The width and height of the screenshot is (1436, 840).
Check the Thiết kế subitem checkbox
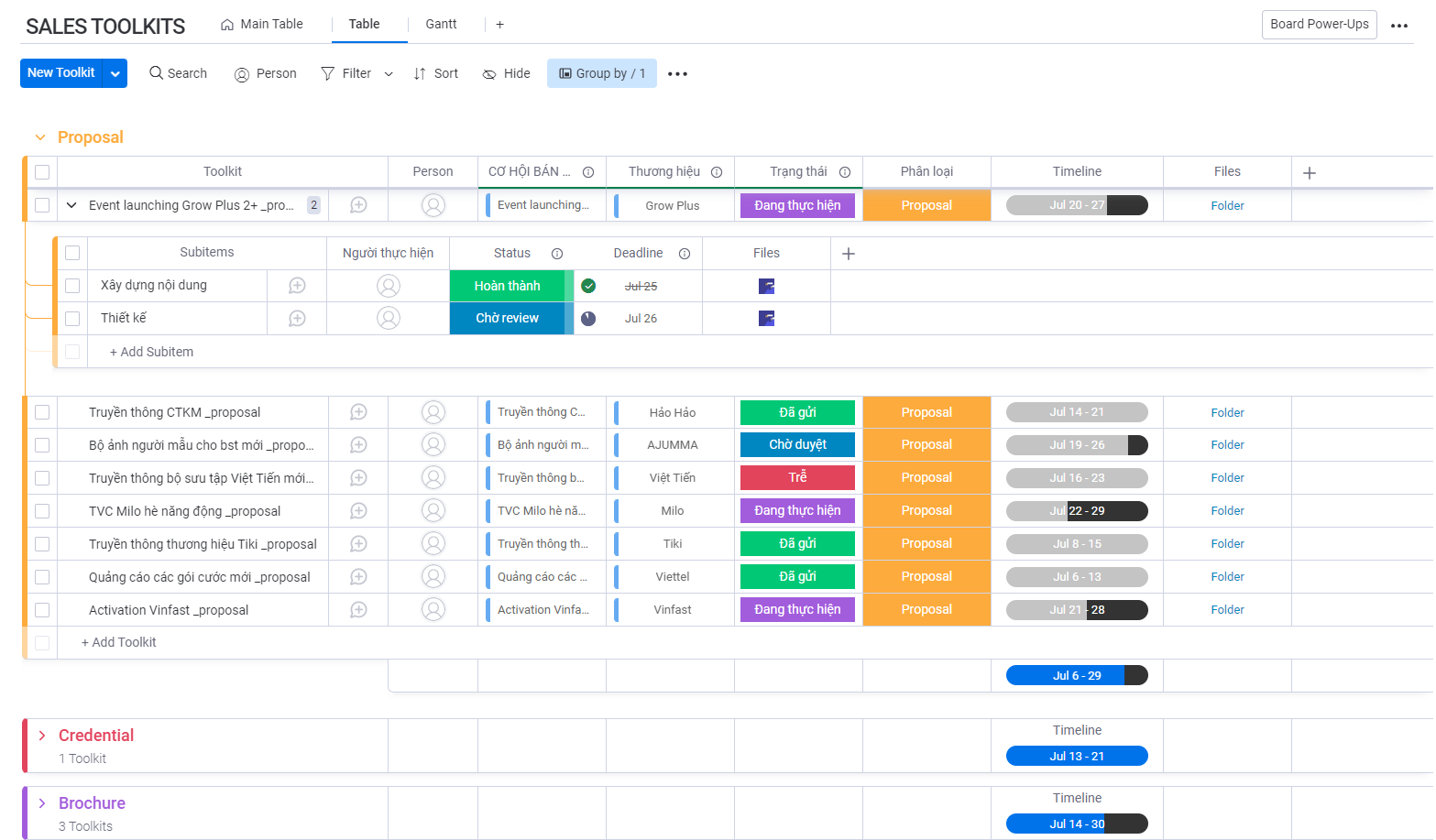[72, 319]
